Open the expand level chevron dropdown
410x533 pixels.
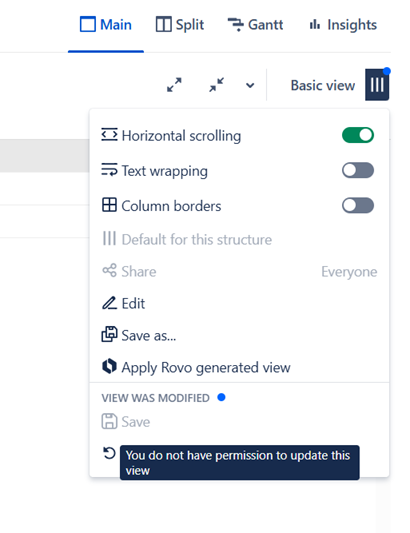pyautogui.click(x=250, y=85)
